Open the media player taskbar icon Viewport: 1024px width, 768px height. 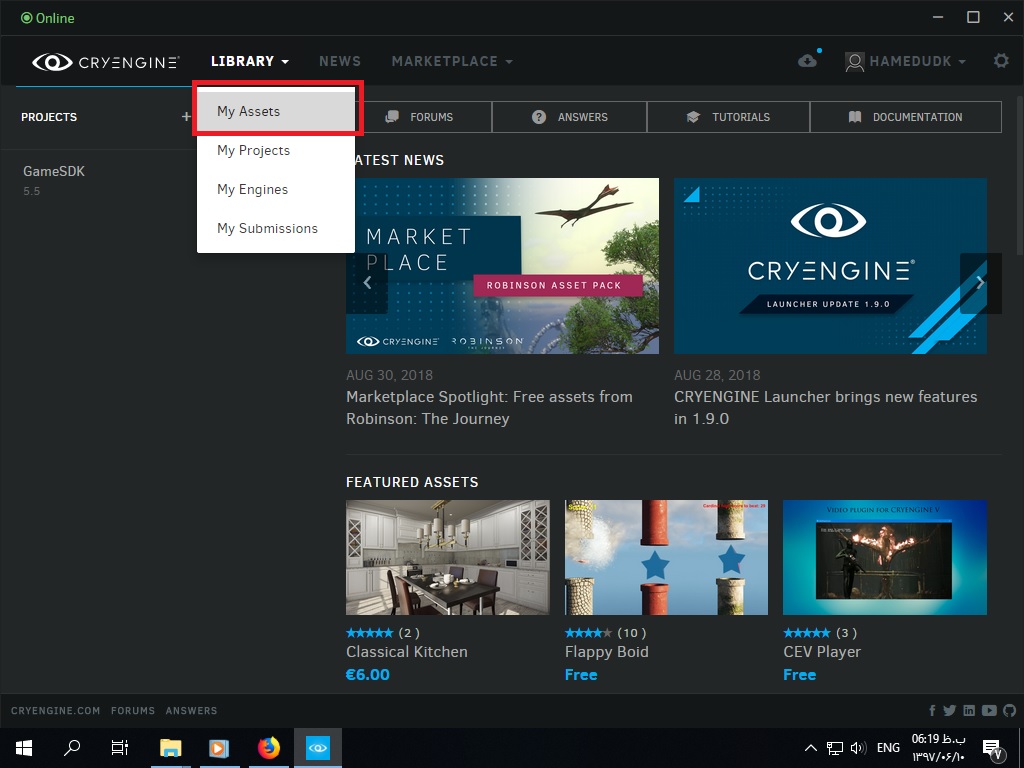[219, 748]
